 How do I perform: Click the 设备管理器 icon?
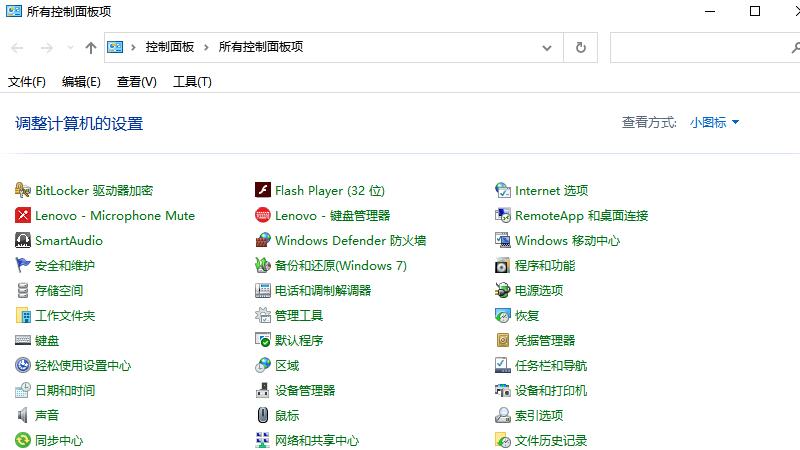[x=263, y=390]
